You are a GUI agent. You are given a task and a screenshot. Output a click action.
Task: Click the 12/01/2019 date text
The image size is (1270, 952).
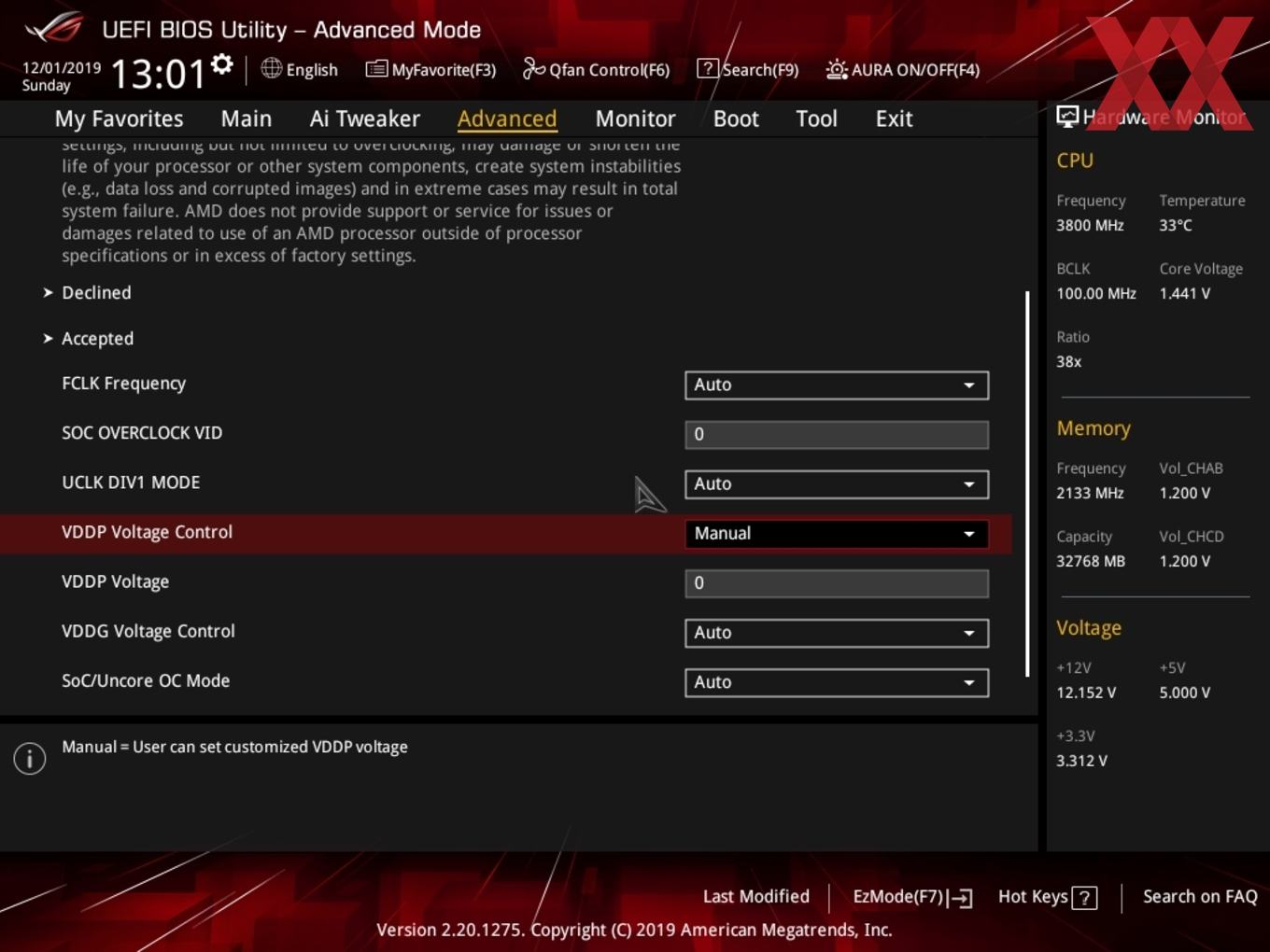(x=62, y=68)
